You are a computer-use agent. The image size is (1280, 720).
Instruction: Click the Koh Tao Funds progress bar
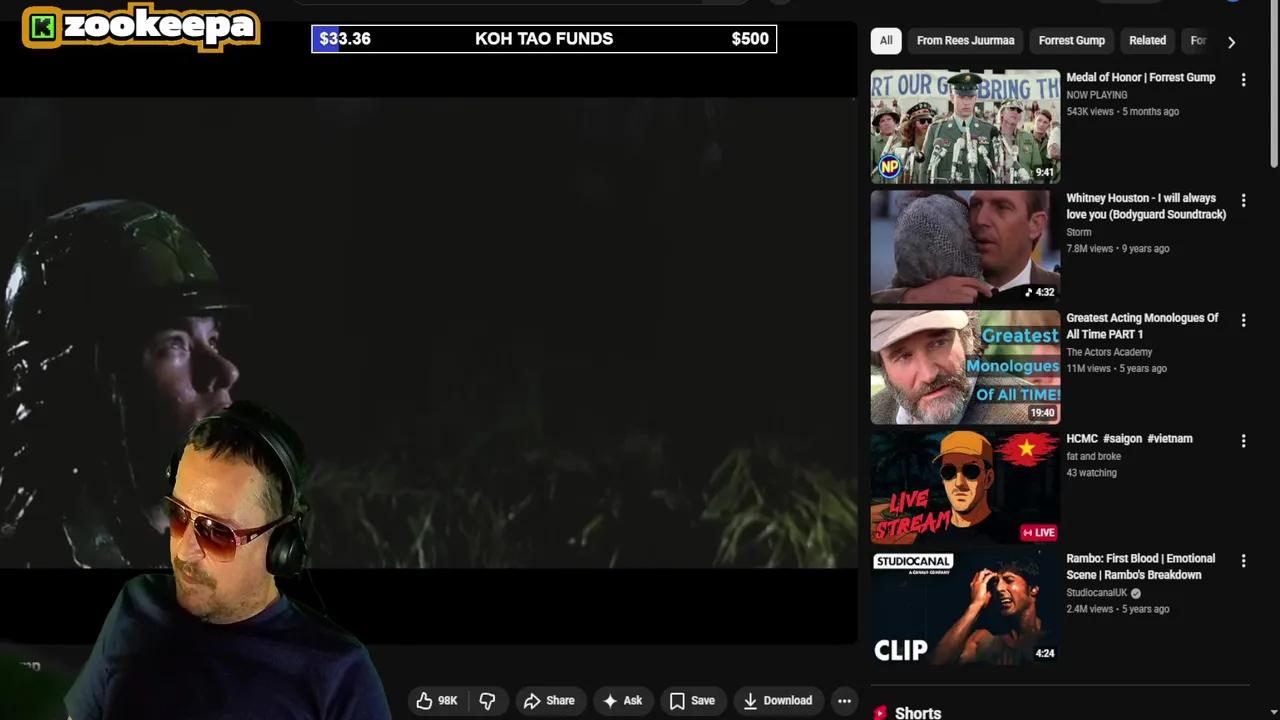544,39
